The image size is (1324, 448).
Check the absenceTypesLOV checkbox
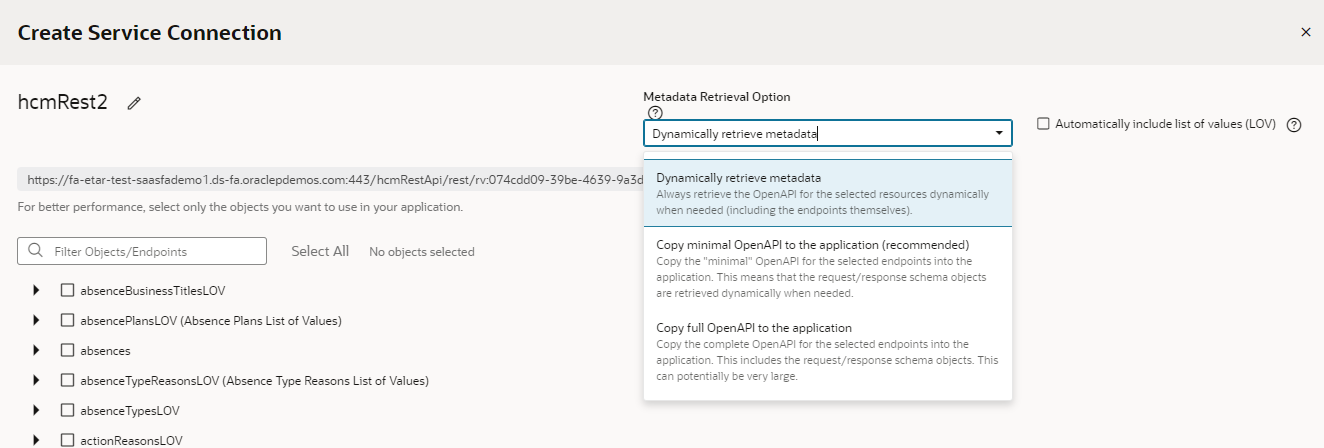coord(68,411)
